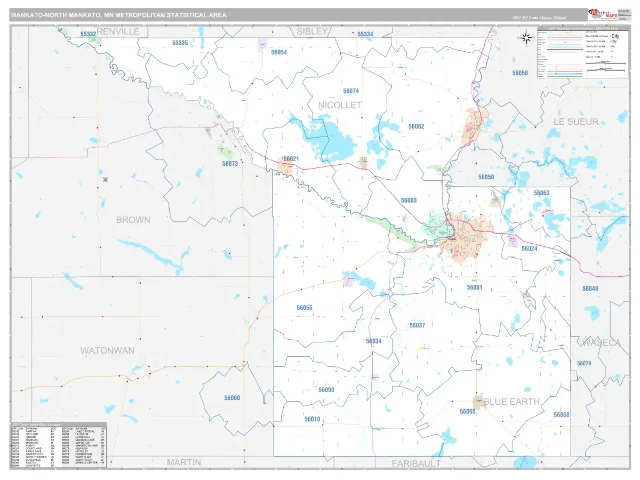Click ZIP code 55334 label
This screenshot has height=480, width=640.
coord(365,34)
